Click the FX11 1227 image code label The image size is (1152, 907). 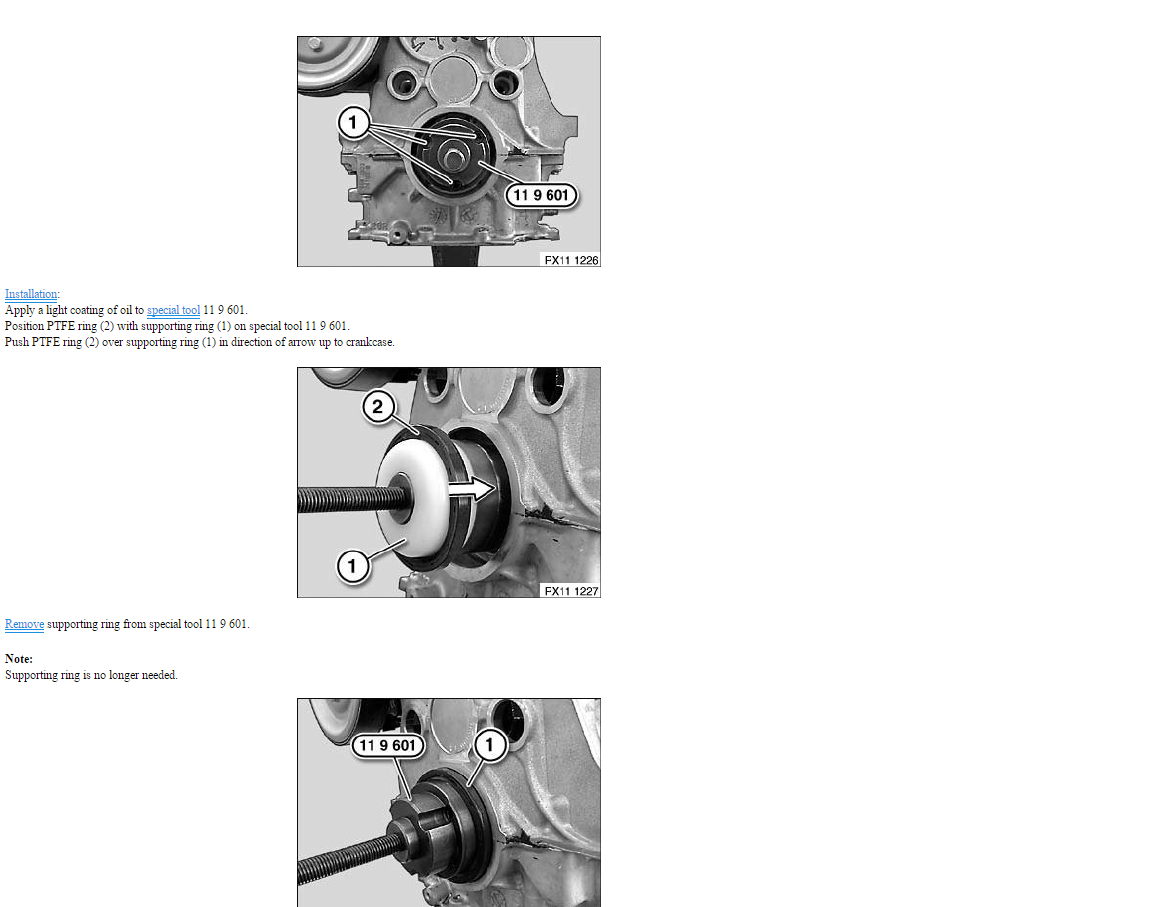tap(571, 591)
